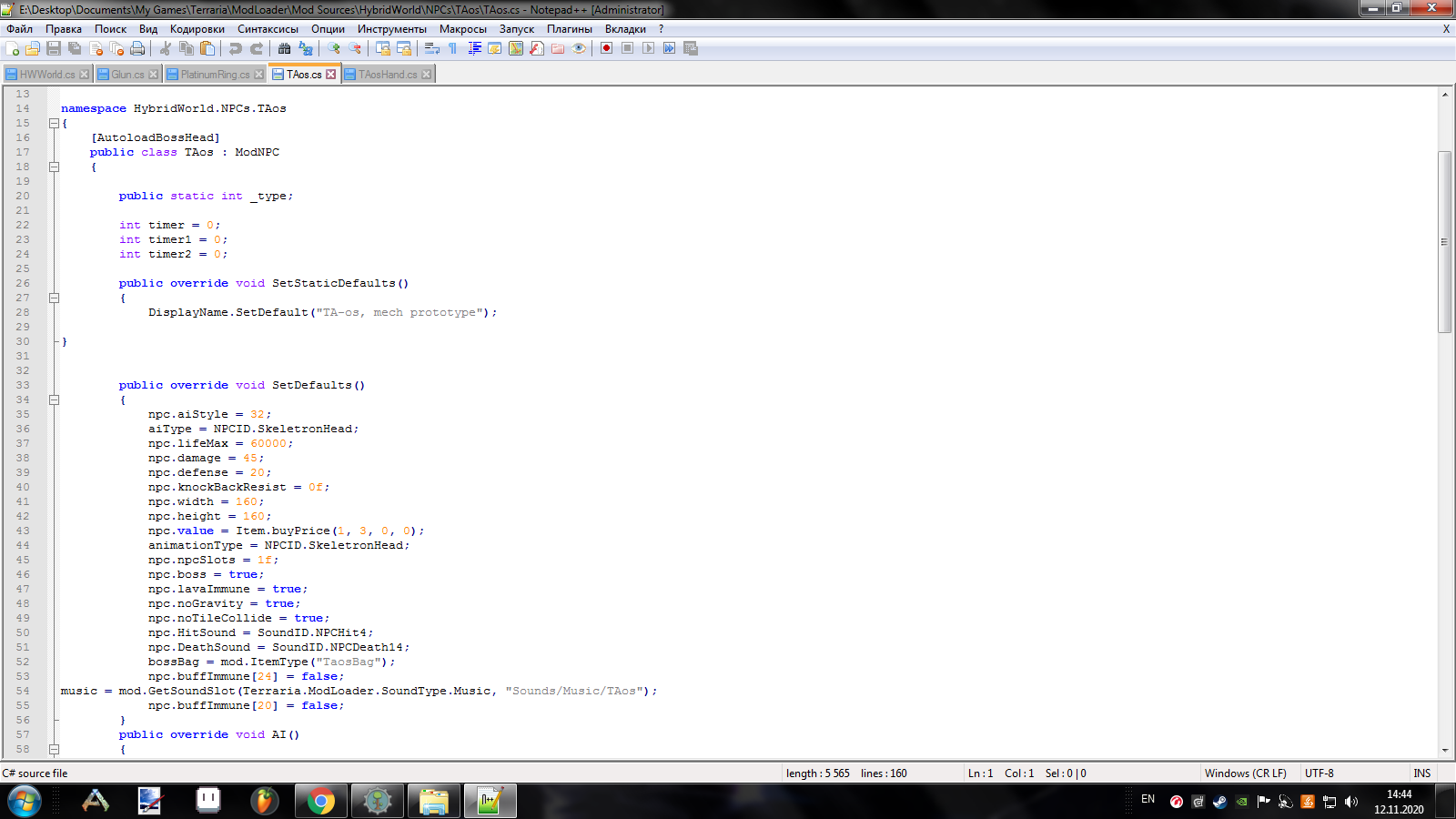
Task: Toggle word wrap in toolbar
Action: [432, 48]
